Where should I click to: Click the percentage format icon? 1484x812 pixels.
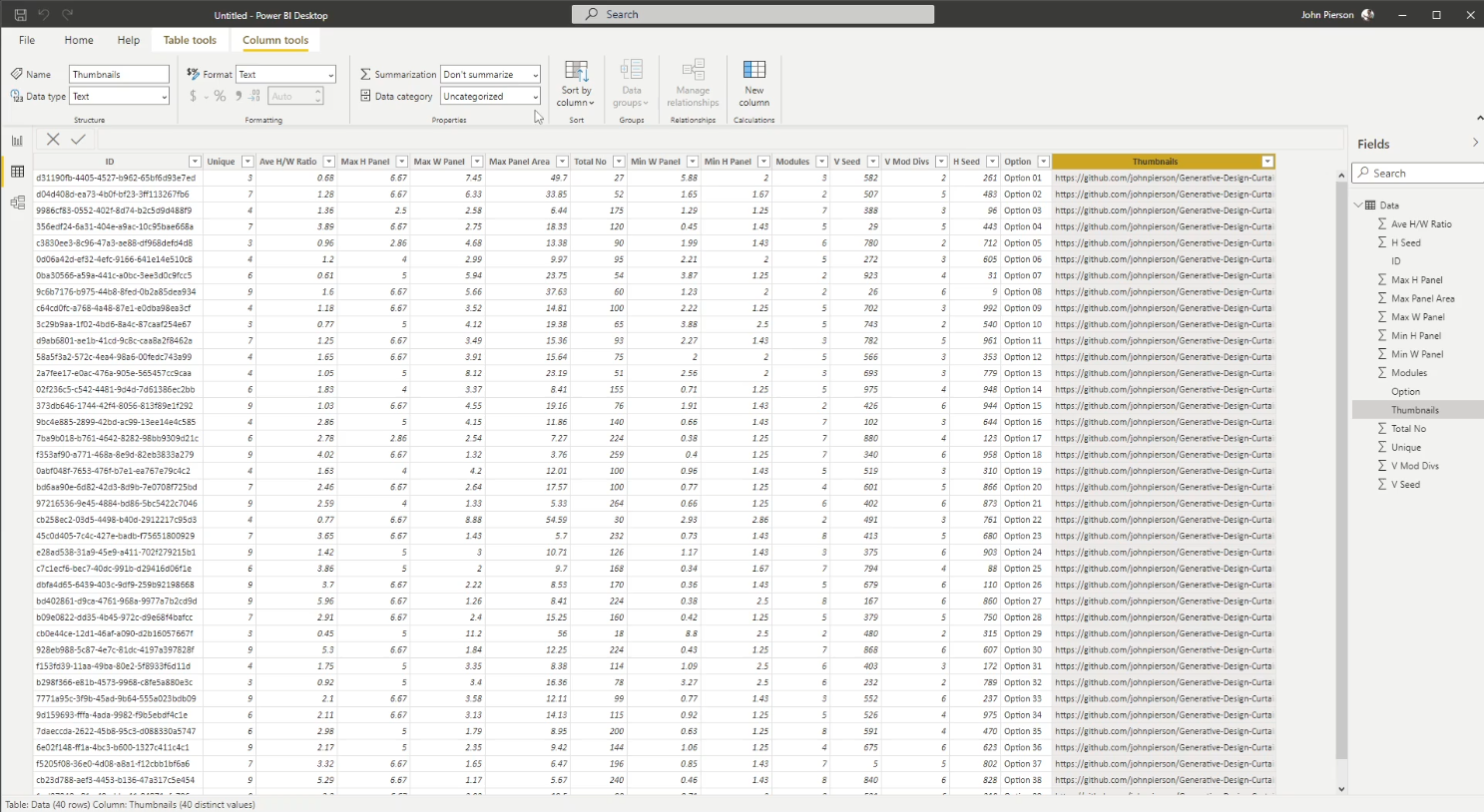pyautogui.click(x=220, y=97)
